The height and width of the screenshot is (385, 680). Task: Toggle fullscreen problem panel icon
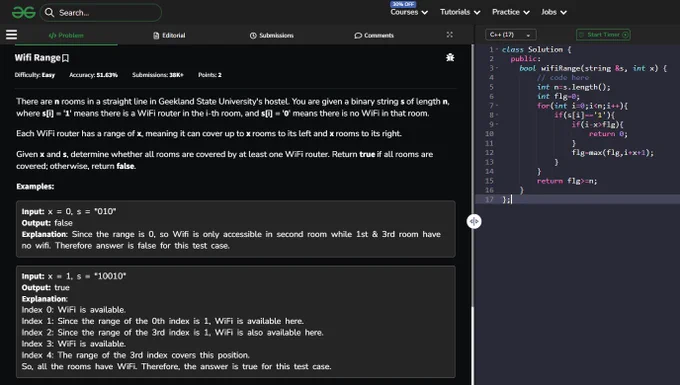tap(450, 35)
